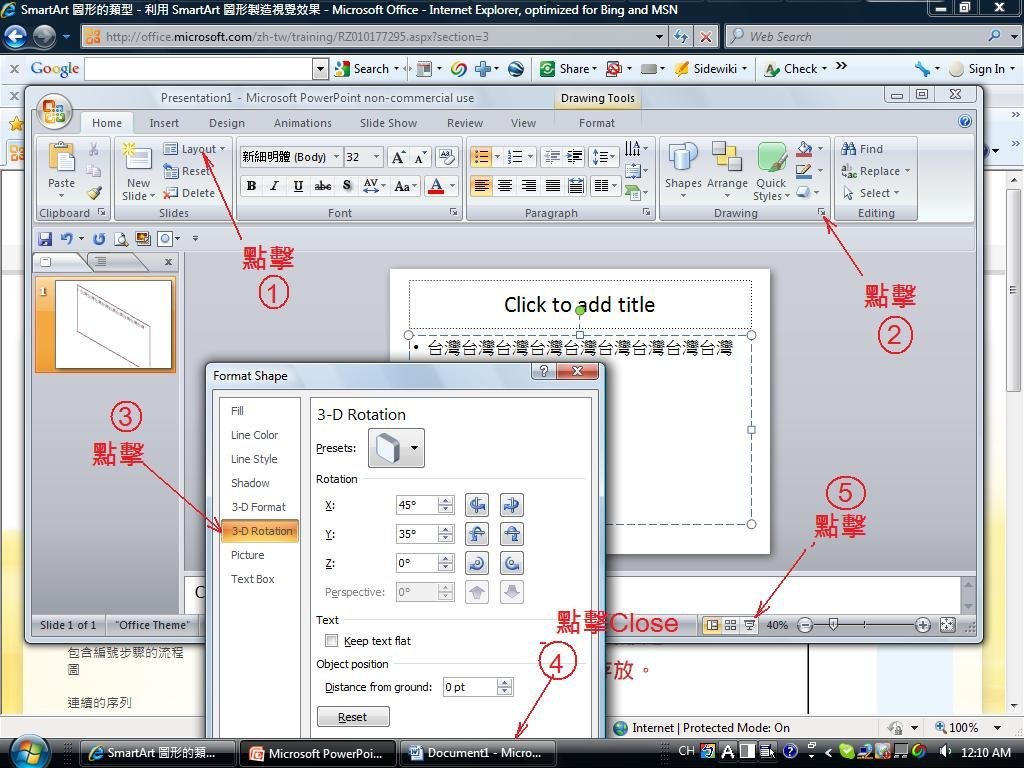Click the rotate right icon for X
Screen dimensions: 1024x768
click(x=512, y=505)
